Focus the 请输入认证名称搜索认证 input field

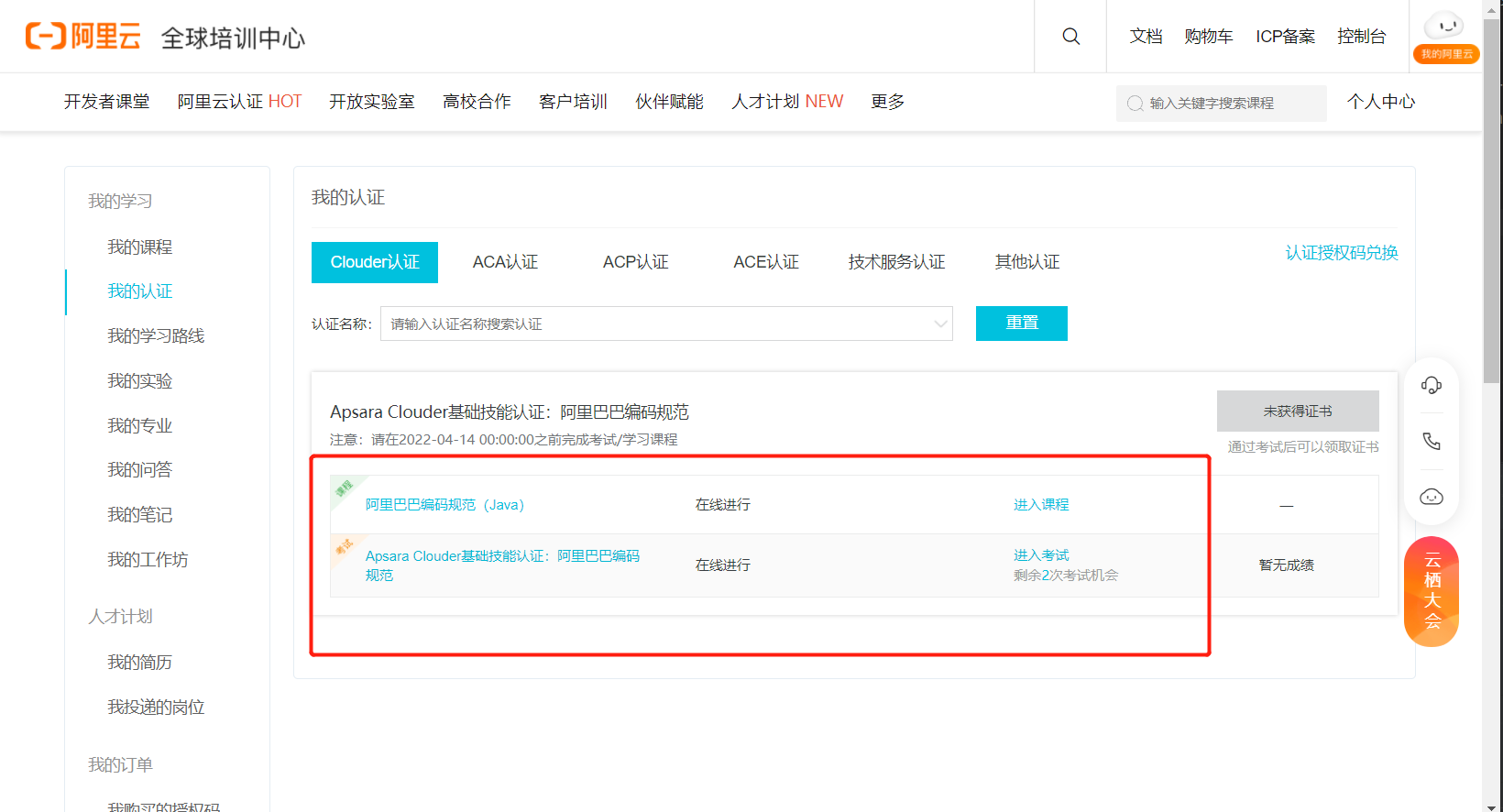[x=666, y=324]
